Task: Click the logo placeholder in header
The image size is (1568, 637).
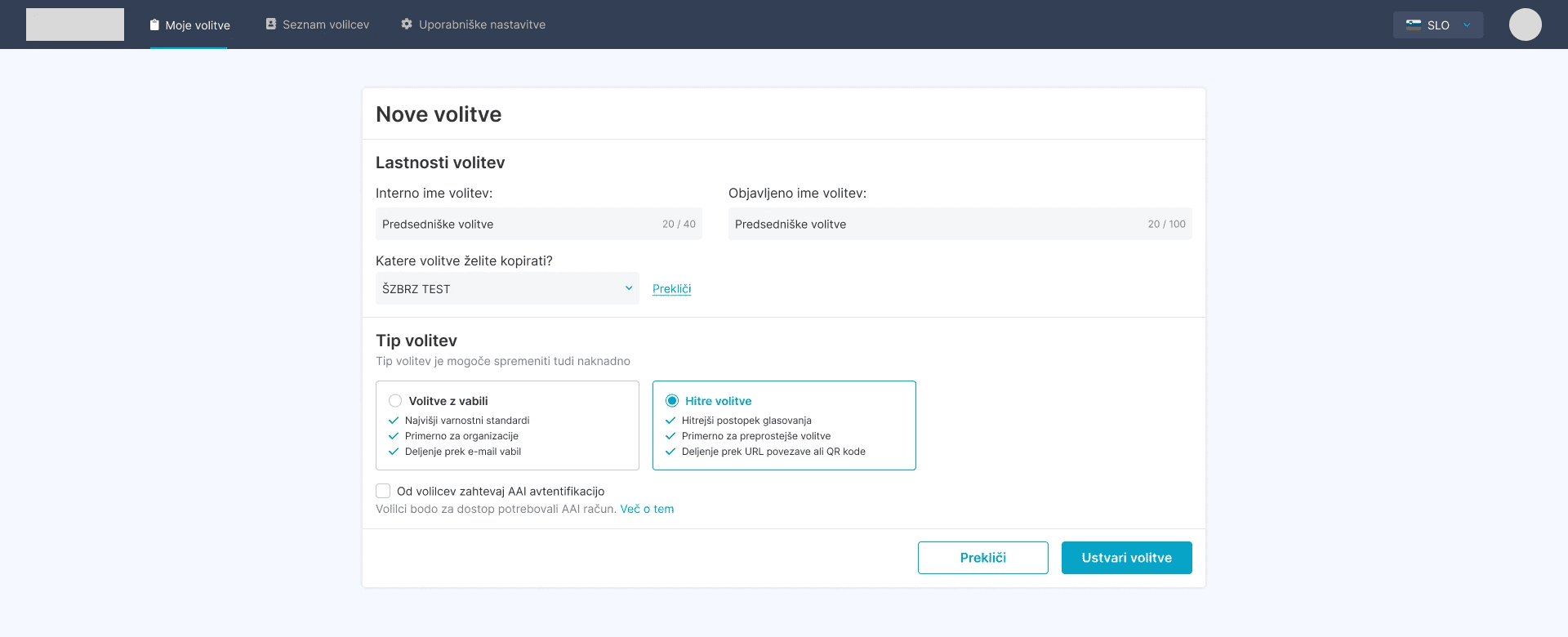Action: click(x=75, y=24)
